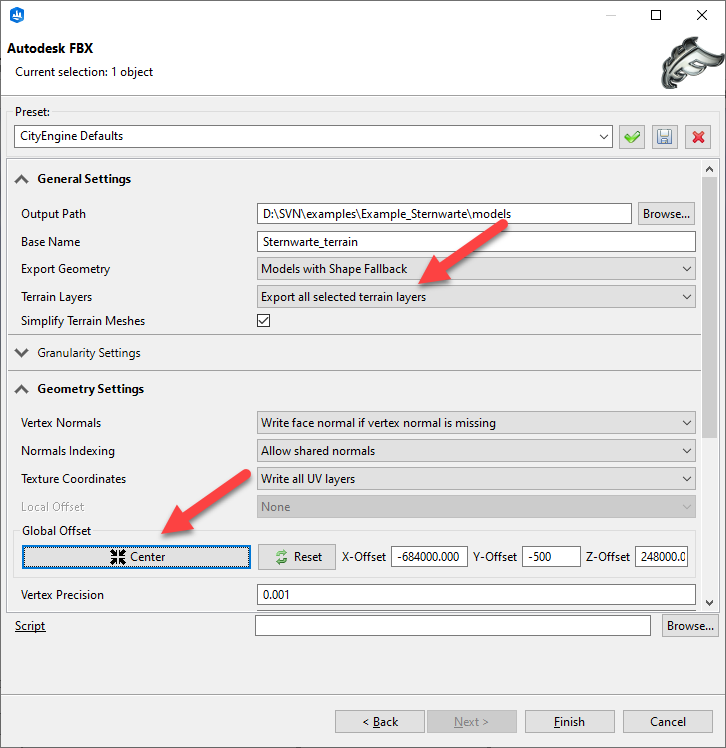Viewport: 726px width, 748px height.
Task: Save preset using floppy disk icon
Action: click(665, 137)
